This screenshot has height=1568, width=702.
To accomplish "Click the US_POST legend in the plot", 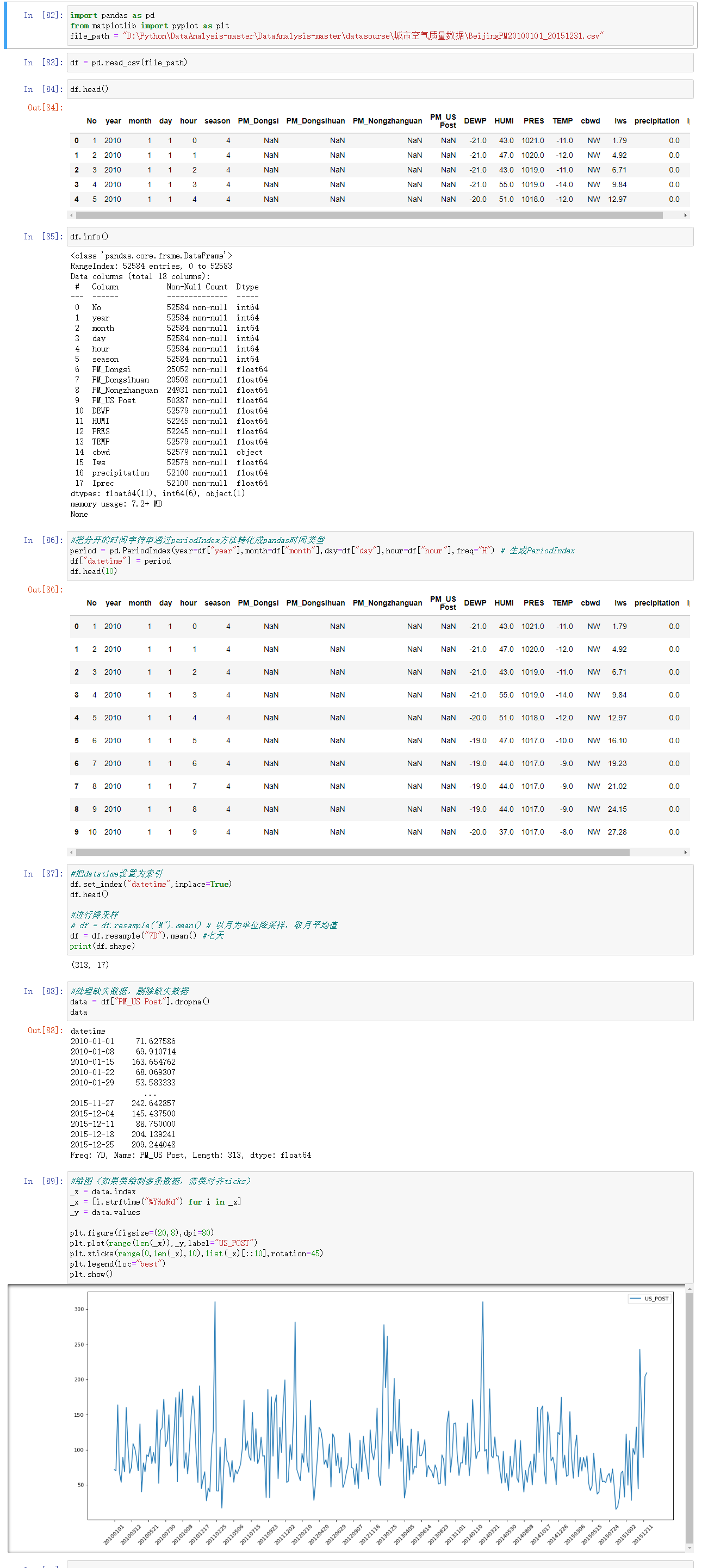I will [x=649, y=1299].
